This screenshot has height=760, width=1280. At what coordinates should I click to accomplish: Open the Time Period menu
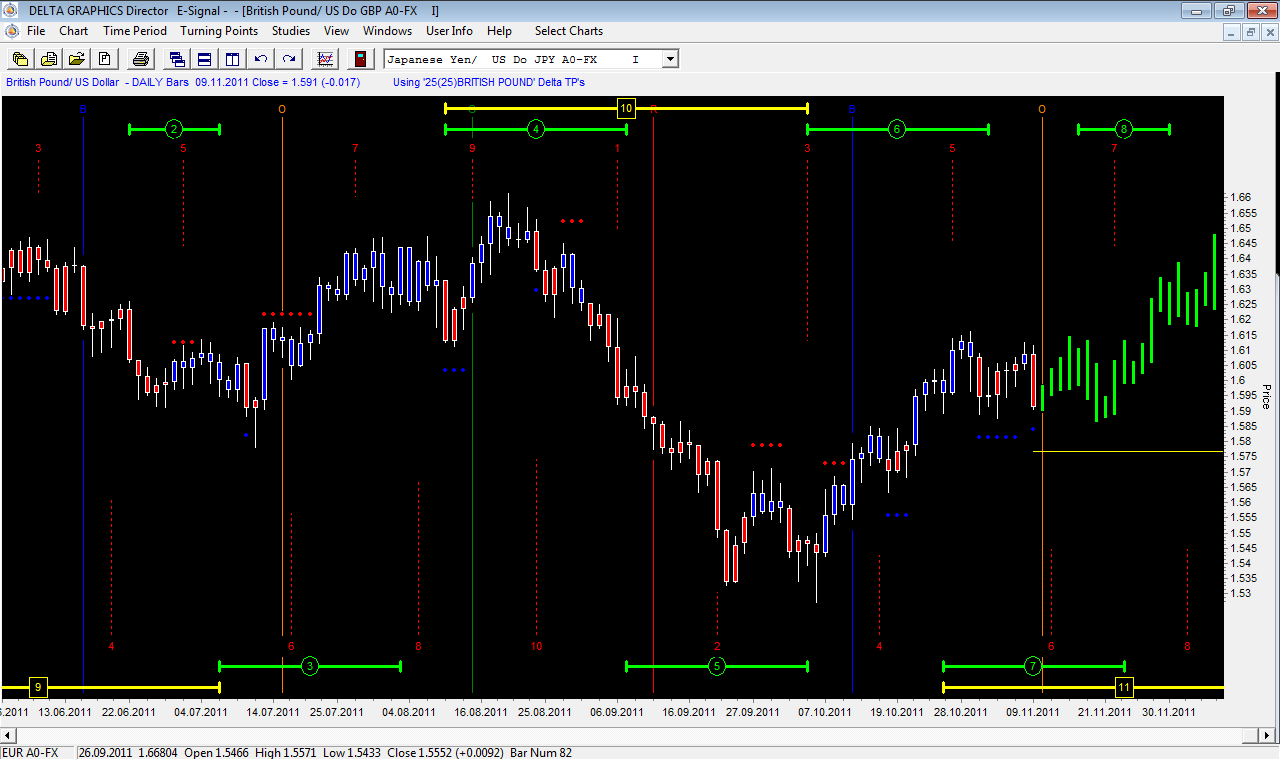135,31
